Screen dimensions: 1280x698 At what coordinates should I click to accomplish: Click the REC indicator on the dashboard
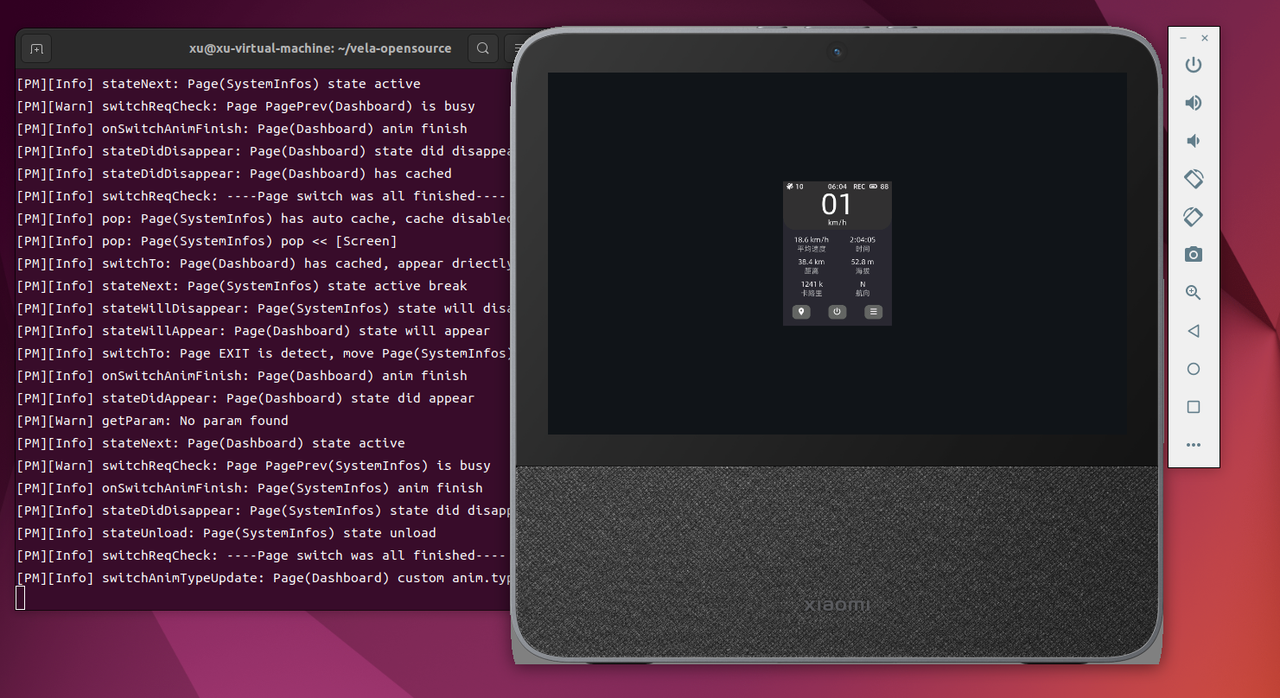[859, 186]
